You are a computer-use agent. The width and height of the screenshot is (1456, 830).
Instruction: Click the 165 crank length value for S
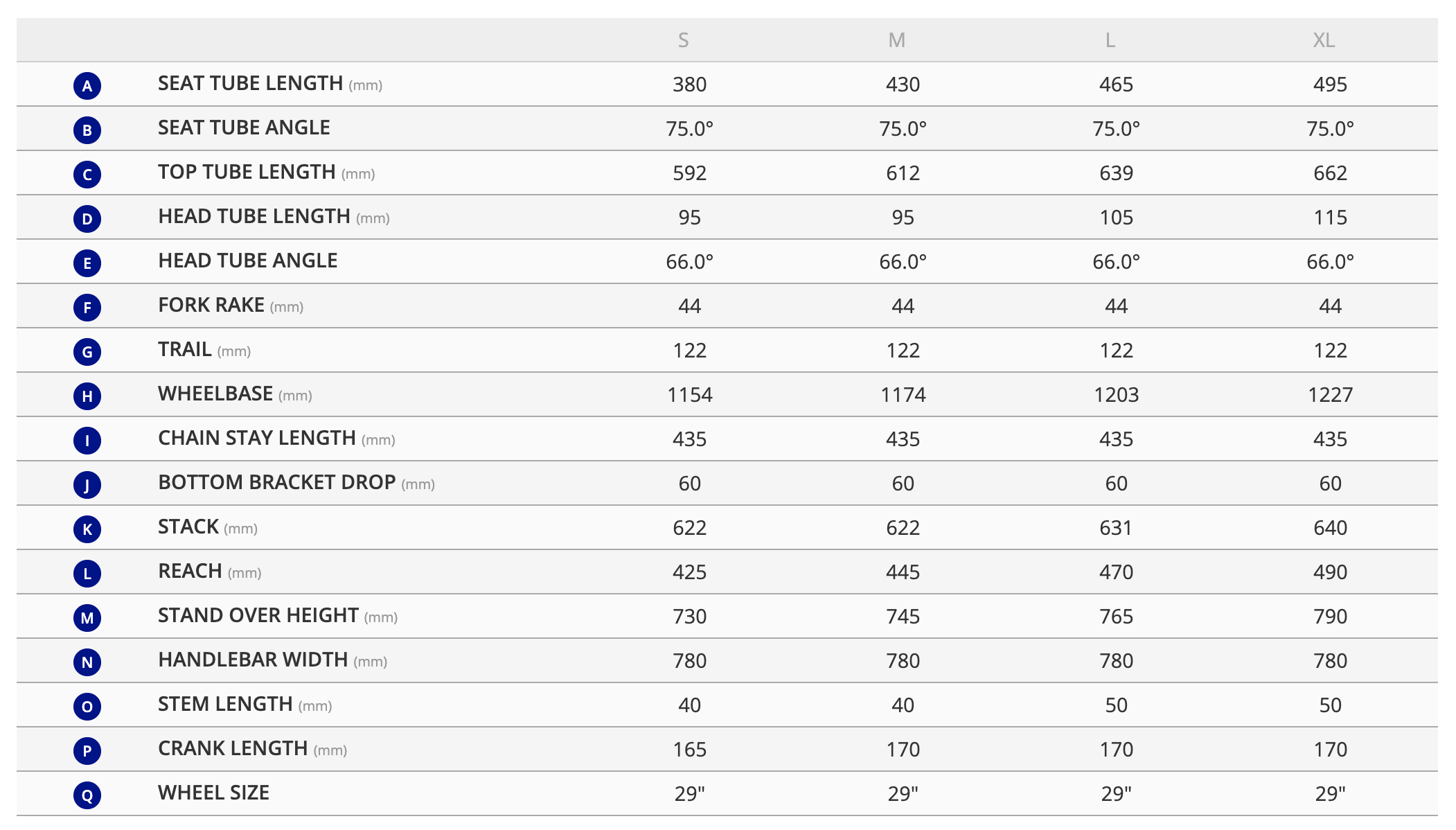click(x=689, y=750)
